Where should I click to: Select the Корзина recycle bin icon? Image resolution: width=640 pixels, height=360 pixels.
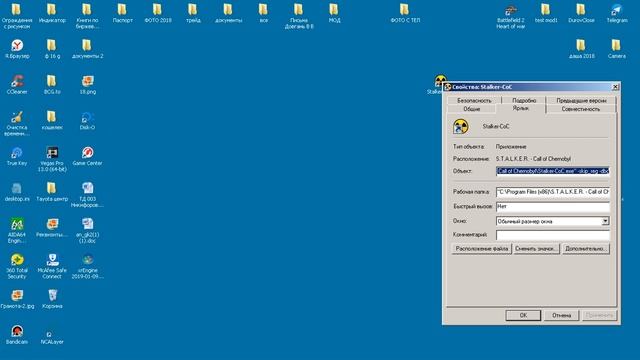(x=52, y=299)
